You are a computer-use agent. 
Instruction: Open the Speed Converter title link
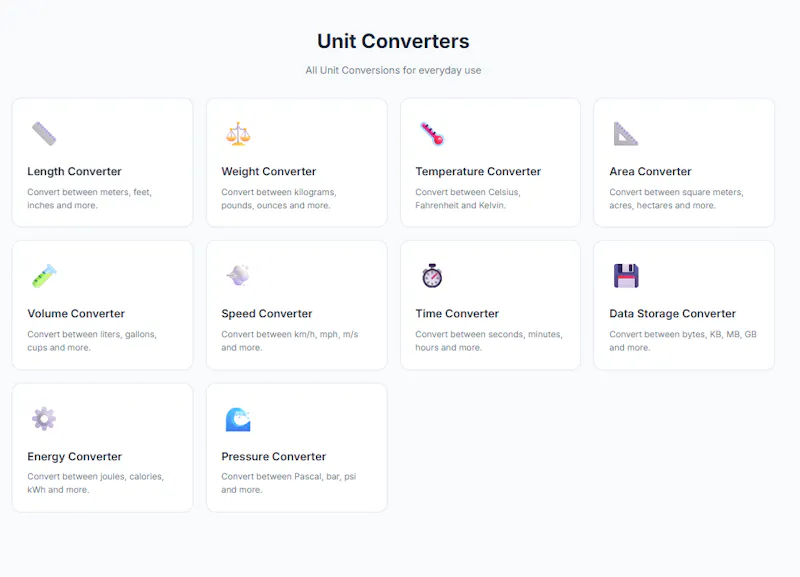pyautogui.click(x=267, y=314)
